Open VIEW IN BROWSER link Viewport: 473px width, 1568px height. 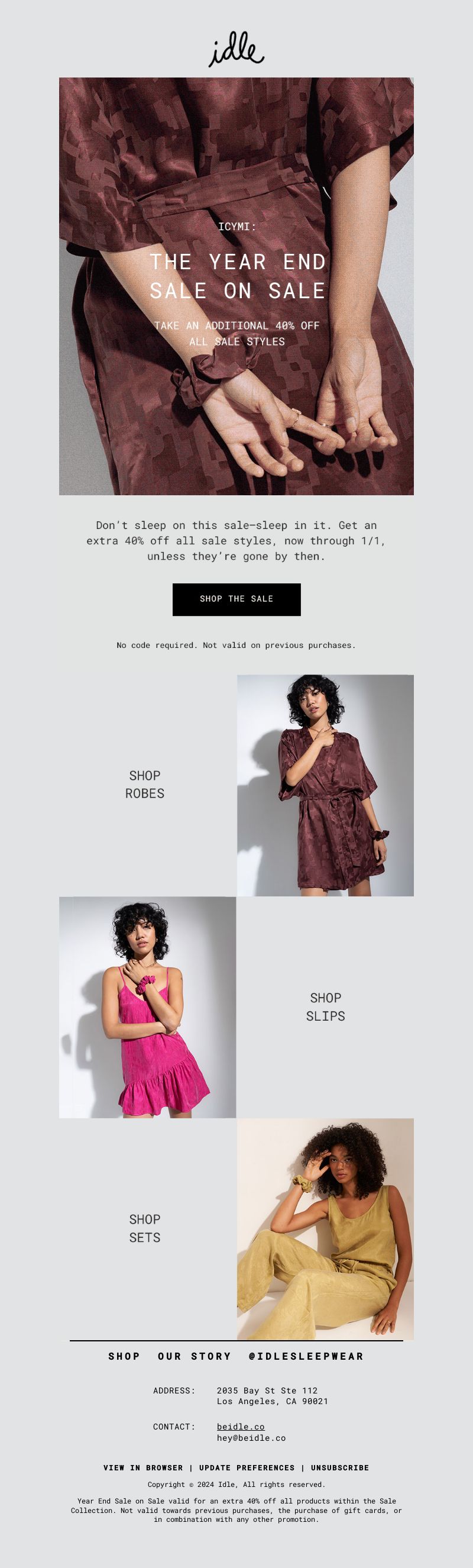[x=143, y=1467]
